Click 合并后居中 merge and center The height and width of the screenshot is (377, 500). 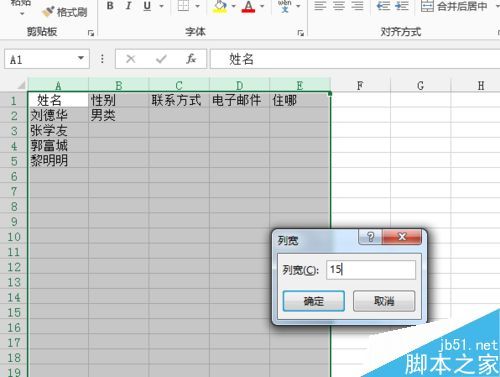(454, 6)
